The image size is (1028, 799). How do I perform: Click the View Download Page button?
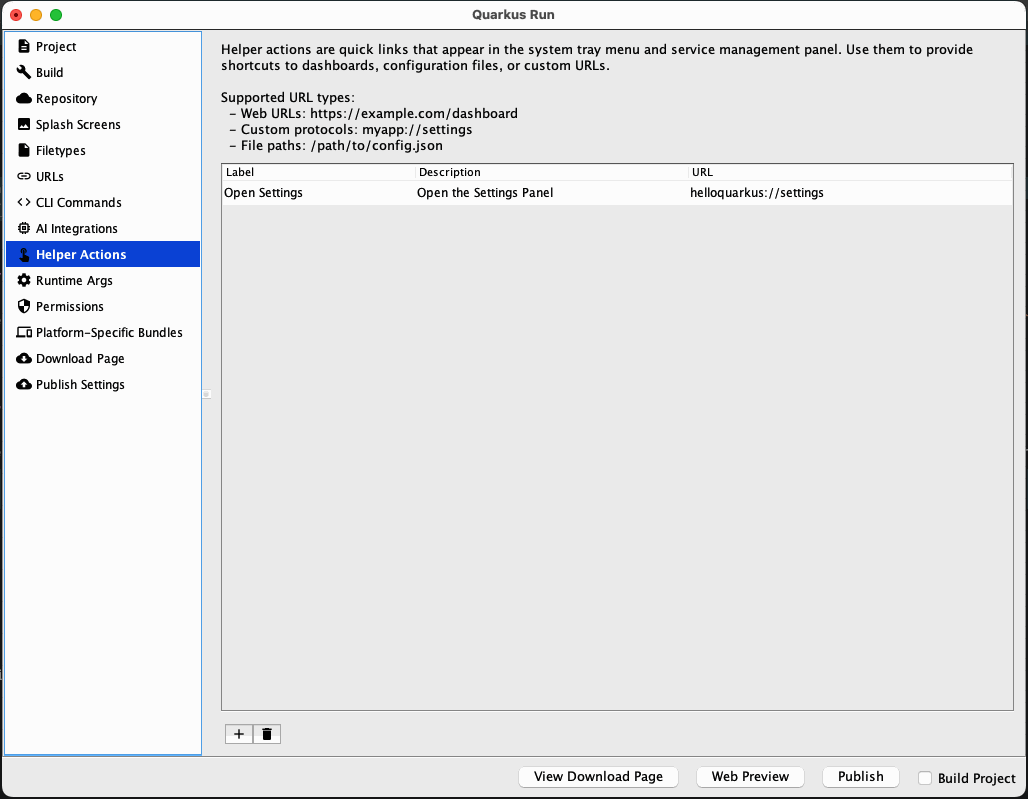pos(598,776)
